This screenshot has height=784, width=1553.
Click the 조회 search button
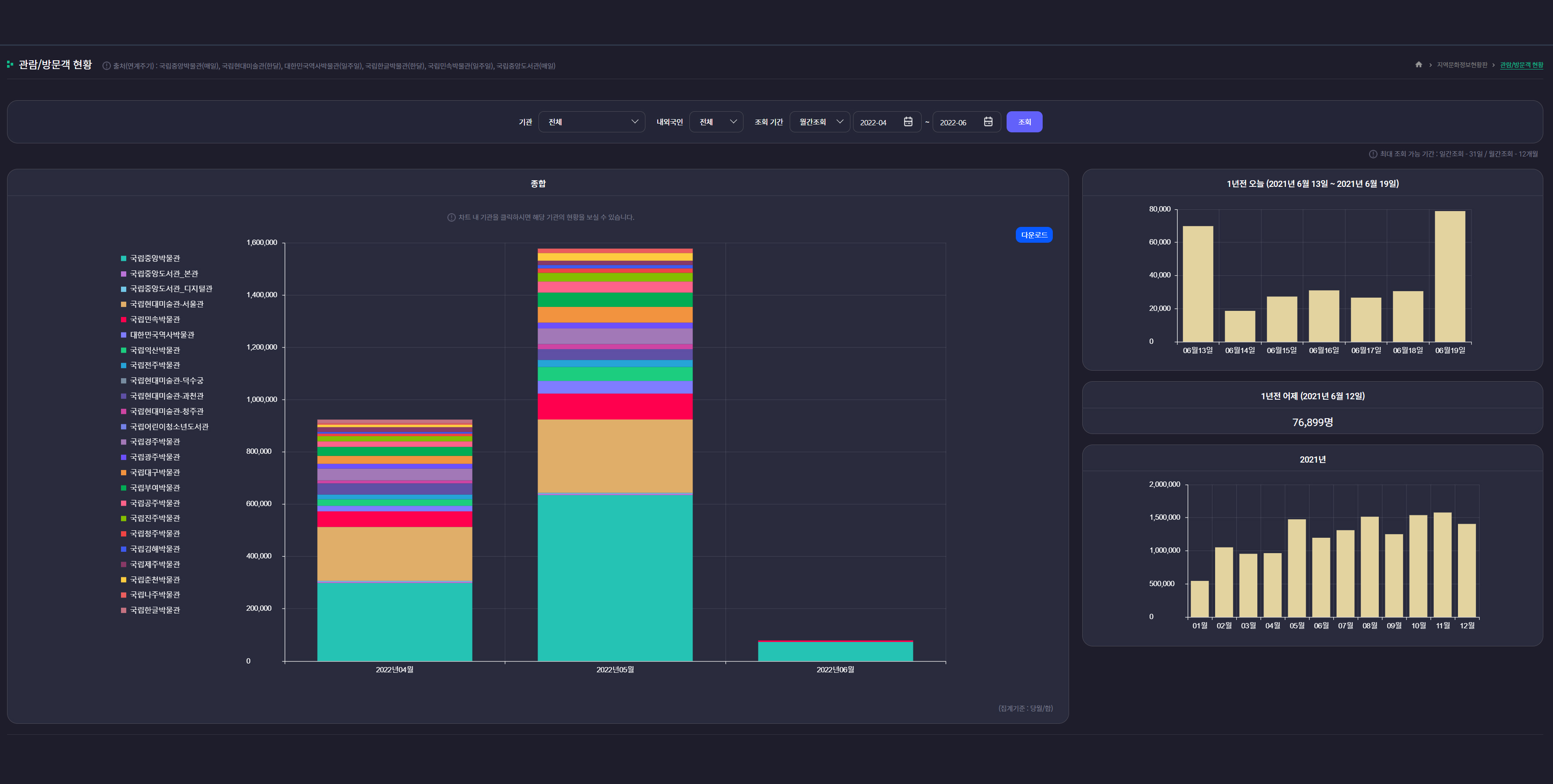1024,122
